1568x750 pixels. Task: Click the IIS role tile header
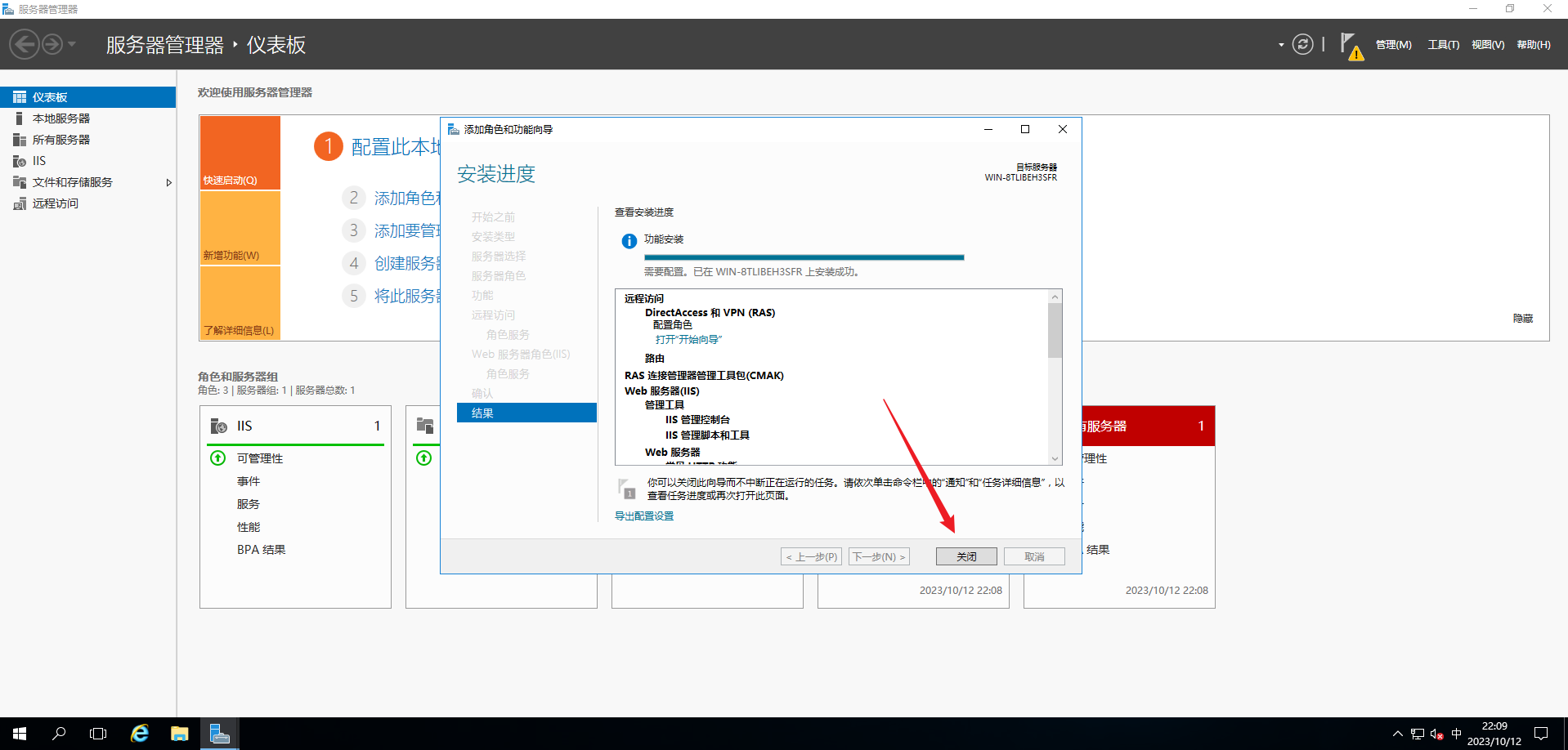coord(295,426)
